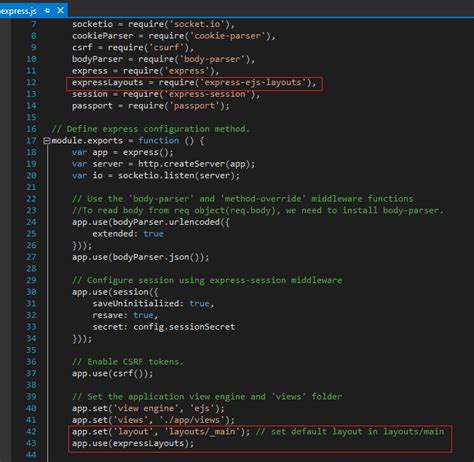Screen dimensions: 474x462
Task: Close the express.js tab
Action: 60,11
